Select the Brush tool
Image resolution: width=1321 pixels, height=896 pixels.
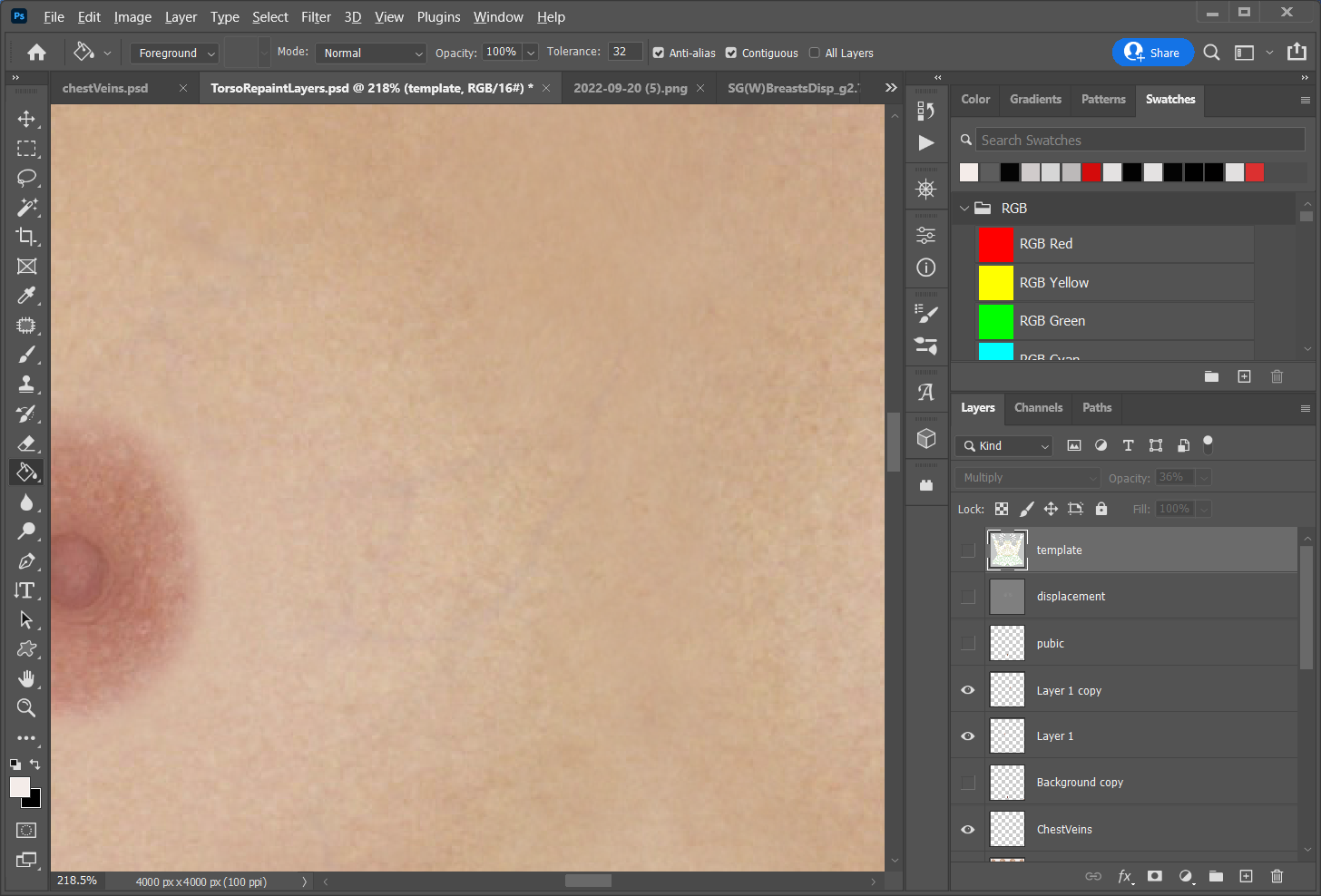26,355
